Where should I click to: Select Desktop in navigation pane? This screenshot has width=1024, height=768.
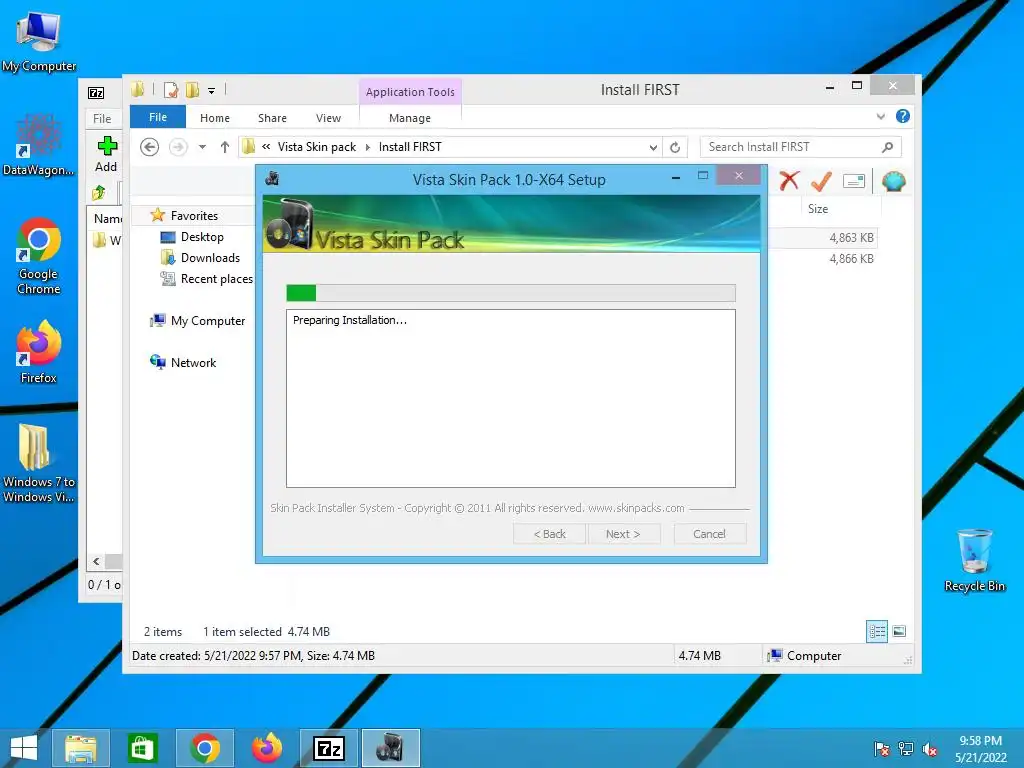click(x=202, y=237)
